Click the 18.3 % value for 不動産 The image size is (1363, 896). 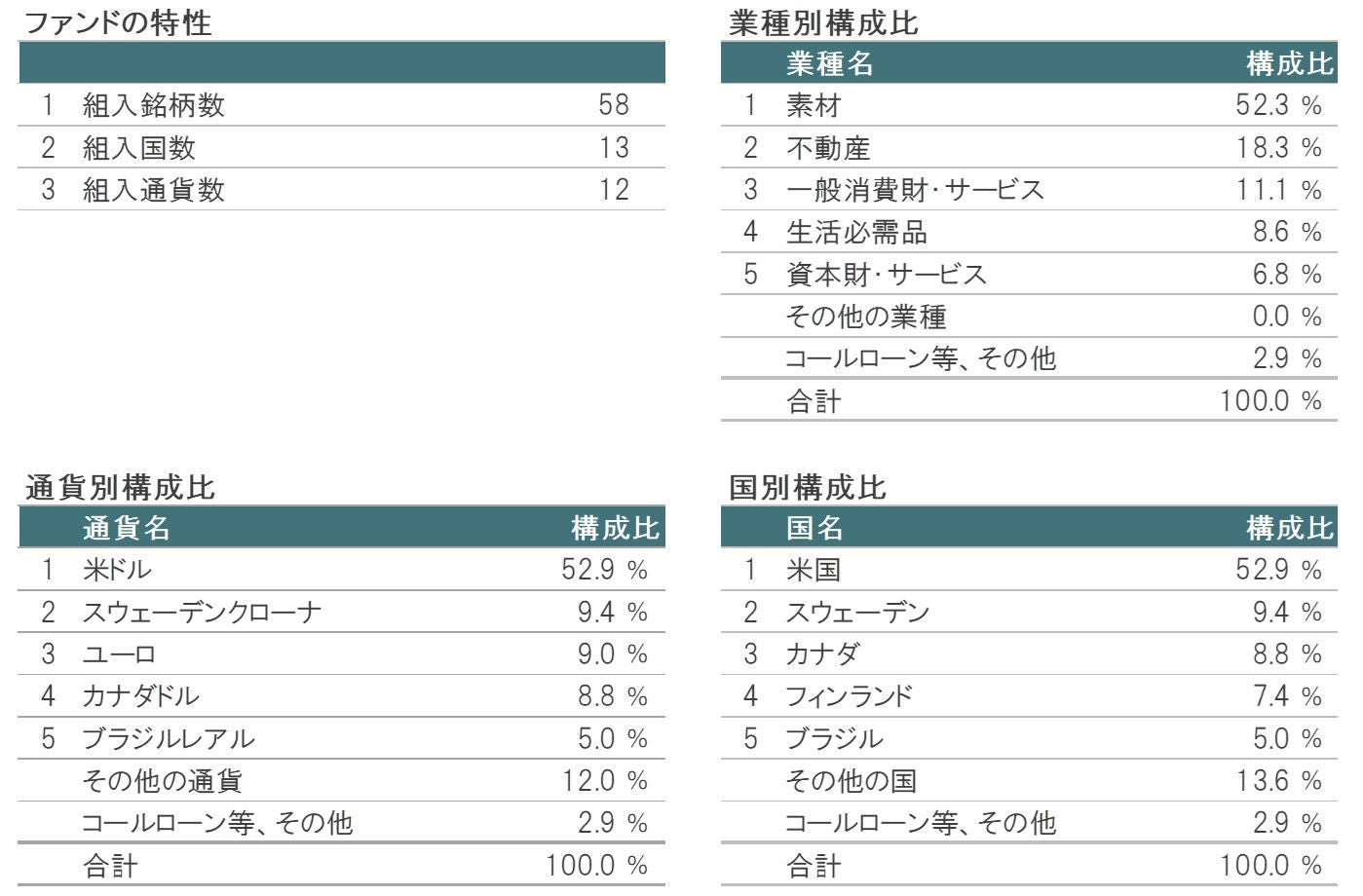[x=1278, y=148]
